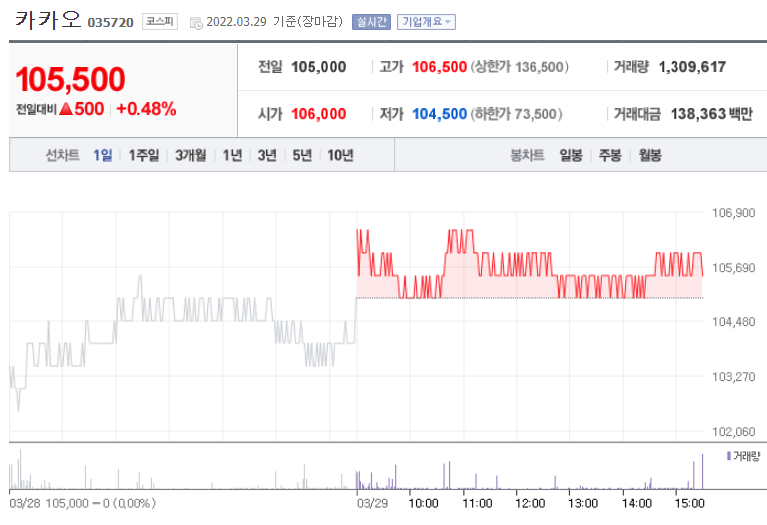Click the 10:00 time axis label
The image size is (767, 525).
[x=424, y=503]
